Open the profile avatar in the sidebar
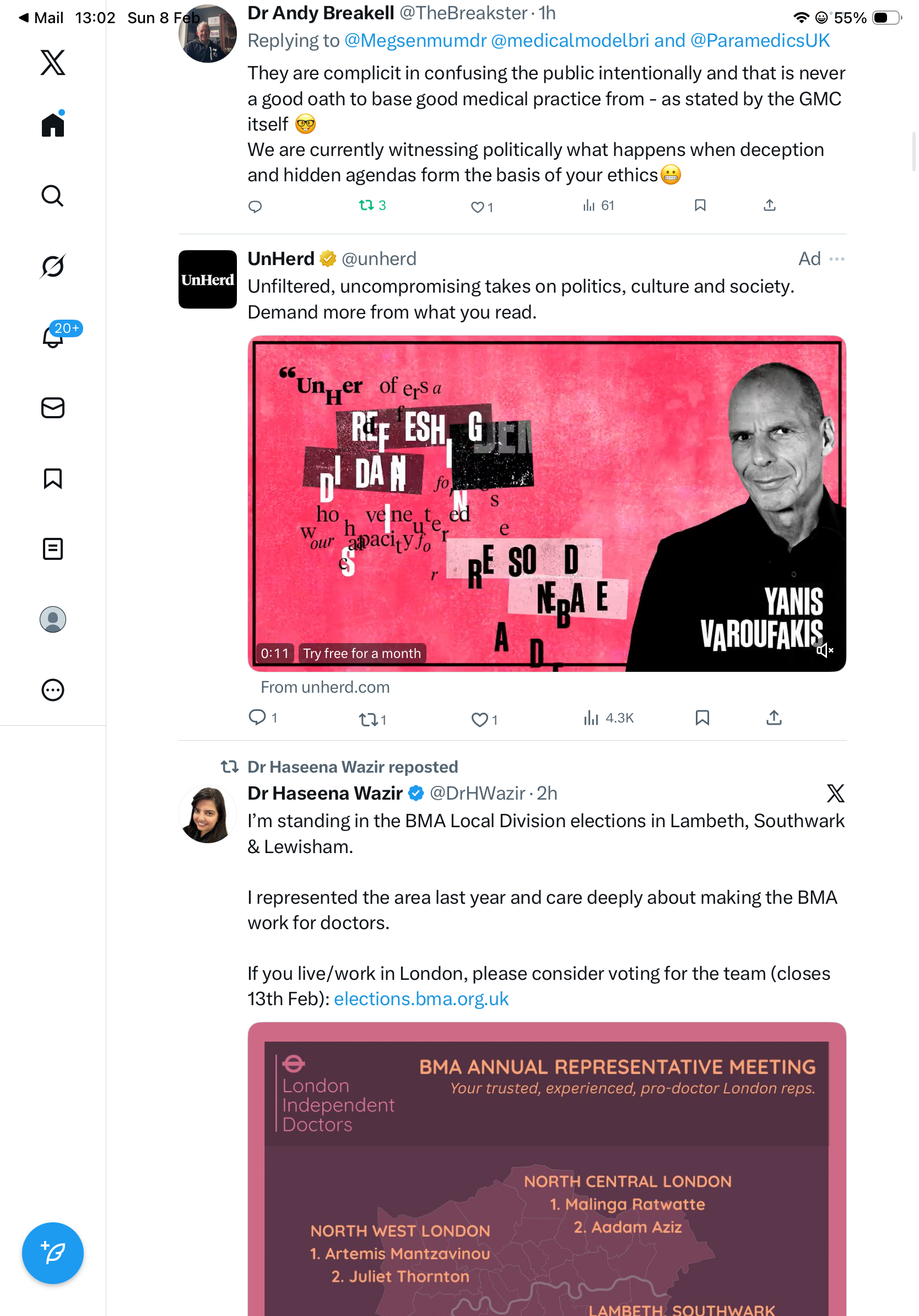Image resolution: width=919 pixels, height=1316 pixels. click(53, 619)
